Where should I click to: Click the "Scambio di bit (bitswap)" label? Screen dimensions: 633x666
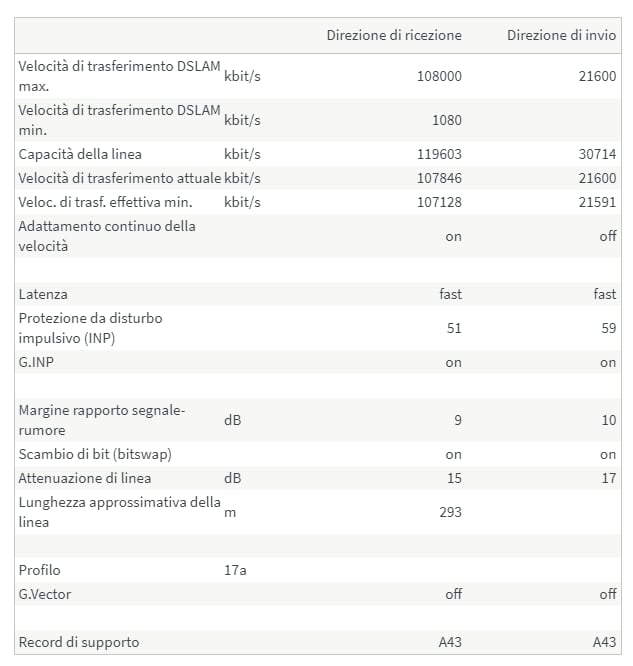click(95, 454)
